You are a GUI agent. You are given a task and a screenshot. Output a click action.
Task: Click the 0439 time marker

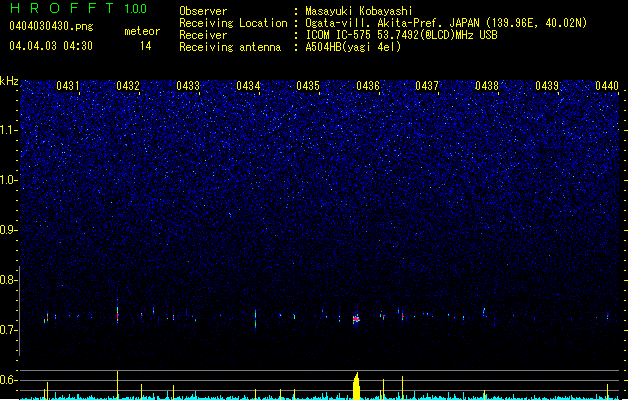point(547,86)
